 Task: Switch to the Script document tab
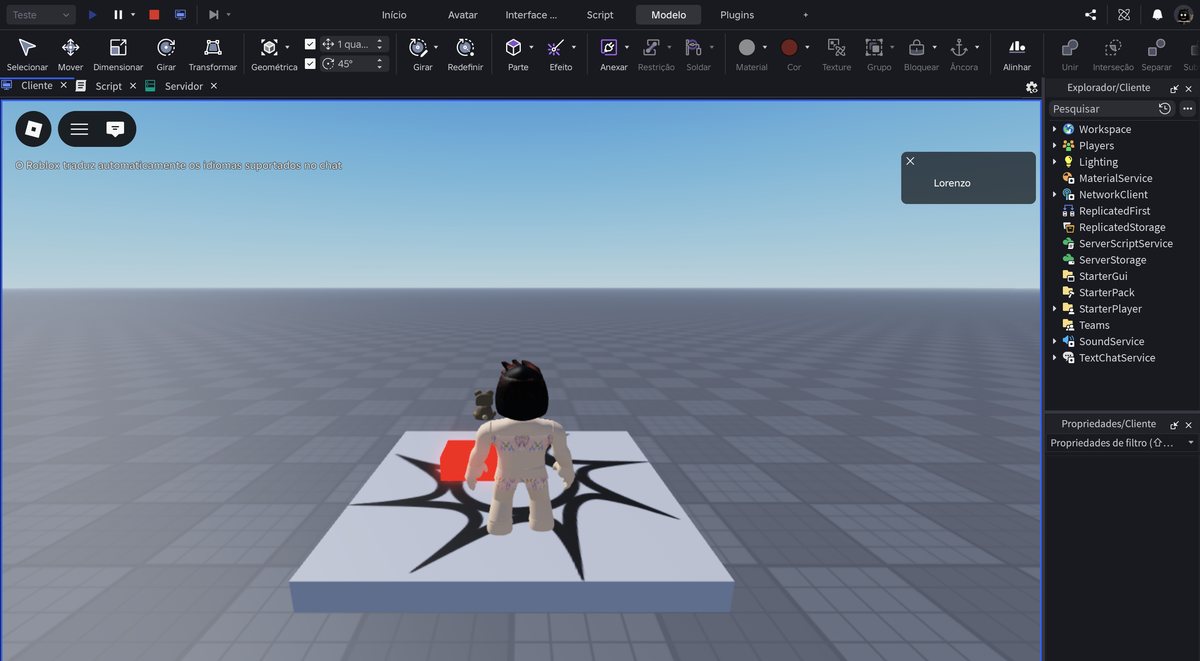[108, 86]
